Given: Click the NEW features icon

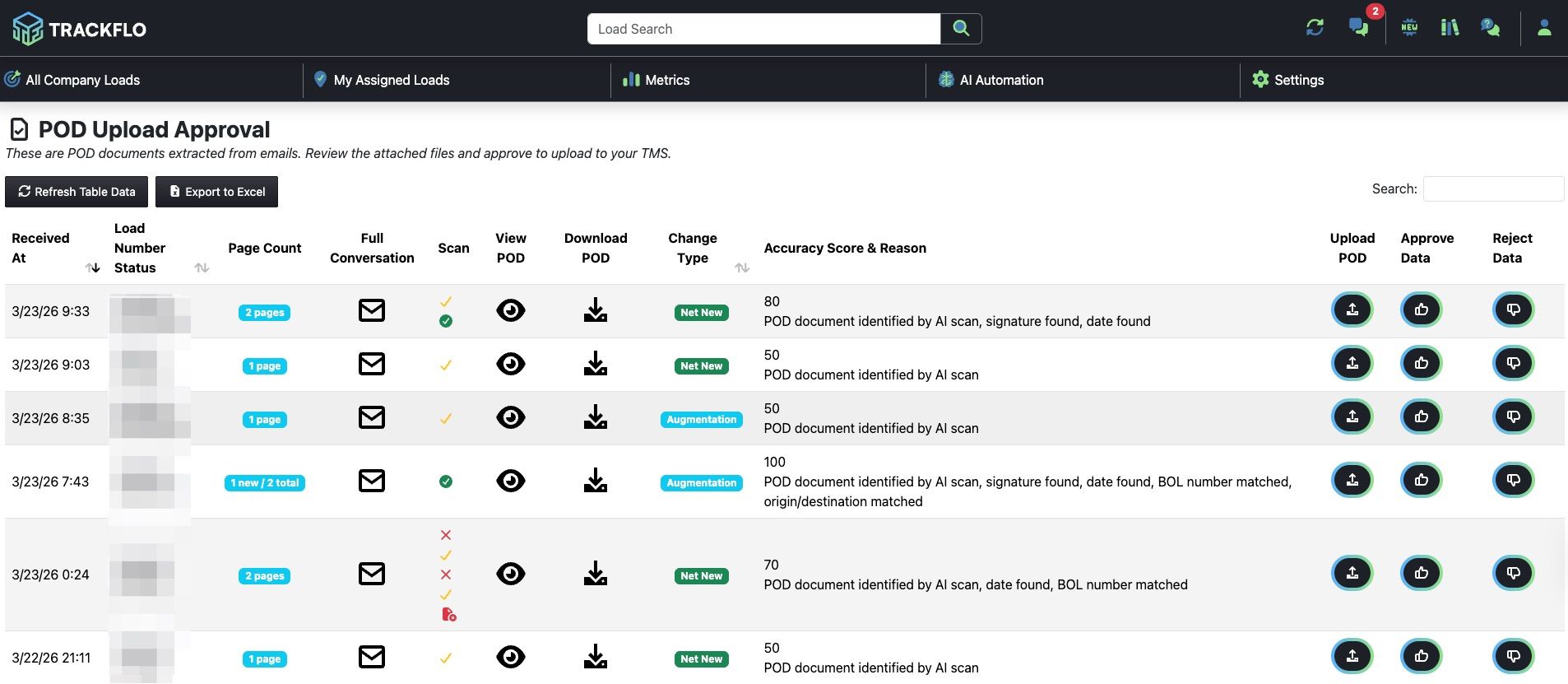Looking at the screenshot, I should pos(1409,28).
